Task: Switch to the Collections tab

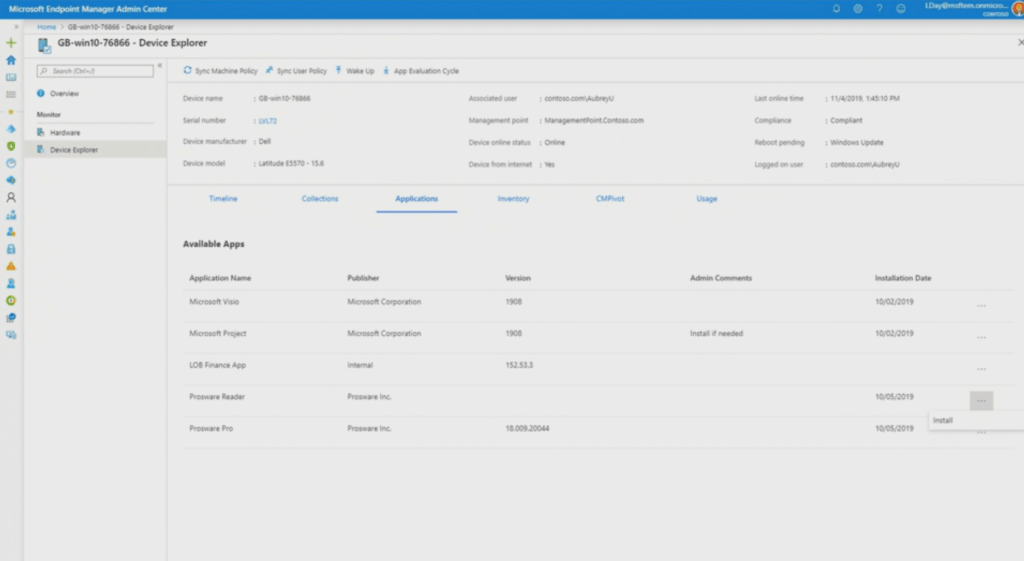Action: [x=320, y=199]
